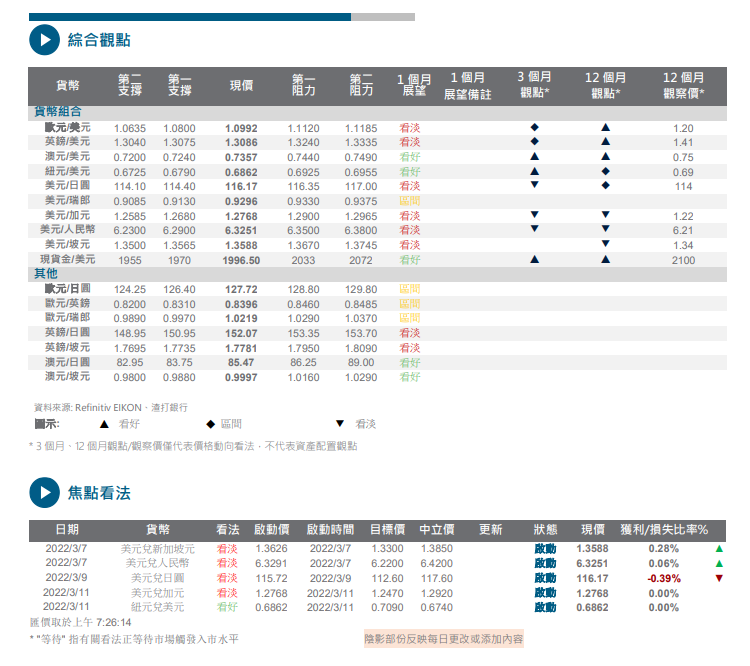Click the 12-month down triangle for 美元/坡元
The width and height of the screenshot is (750, 666).
click(606, 244)
